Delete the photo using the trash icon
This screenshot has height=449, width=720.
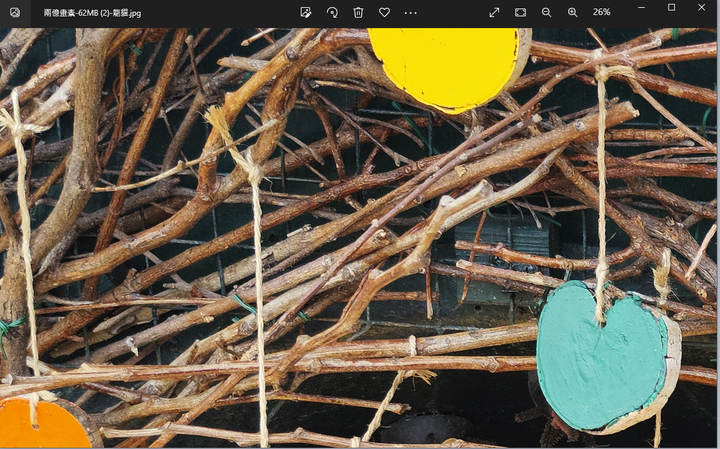click(x=358, y=12)
